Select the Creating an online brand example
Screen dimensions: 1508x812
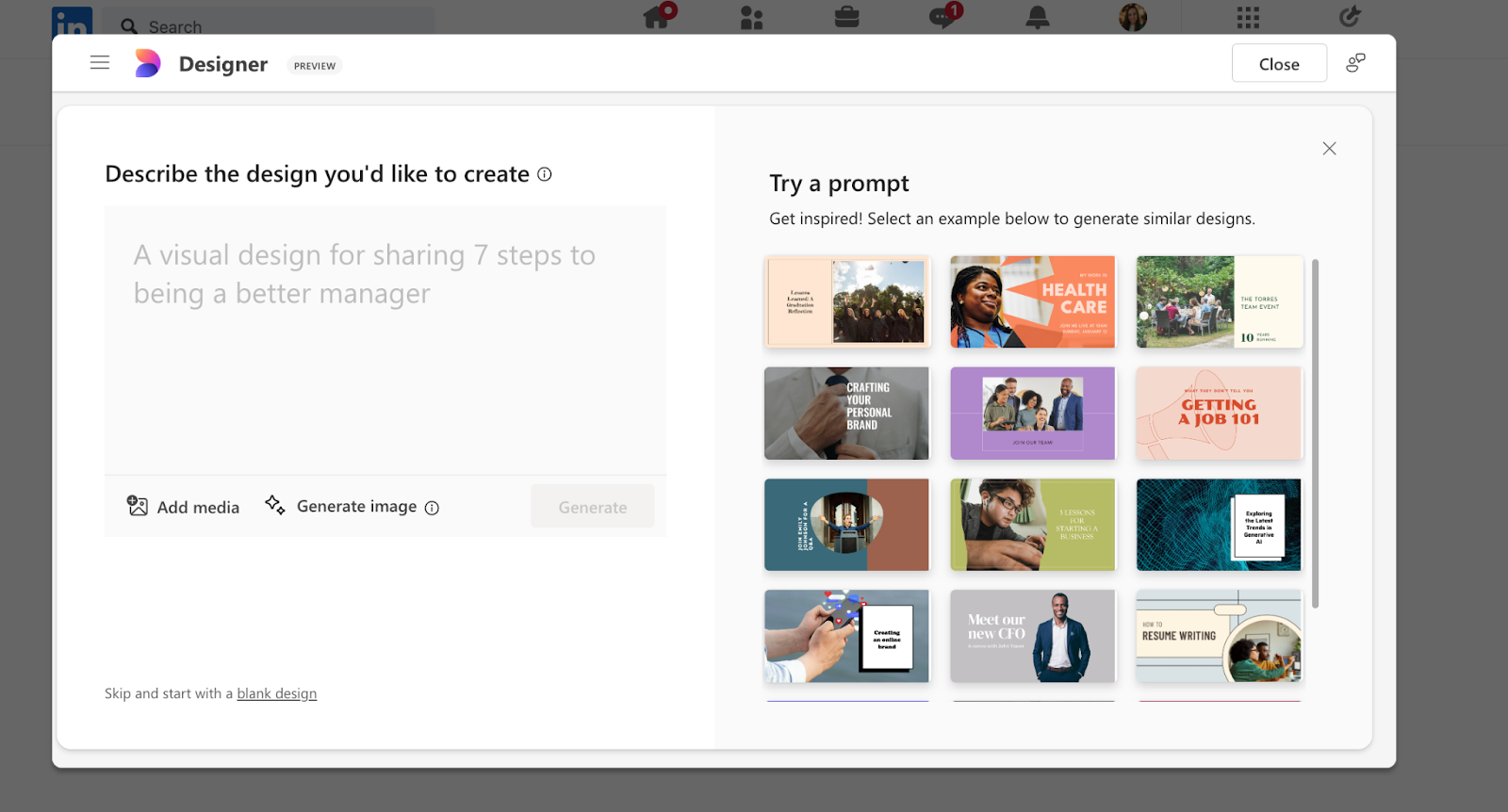[847, 636]
